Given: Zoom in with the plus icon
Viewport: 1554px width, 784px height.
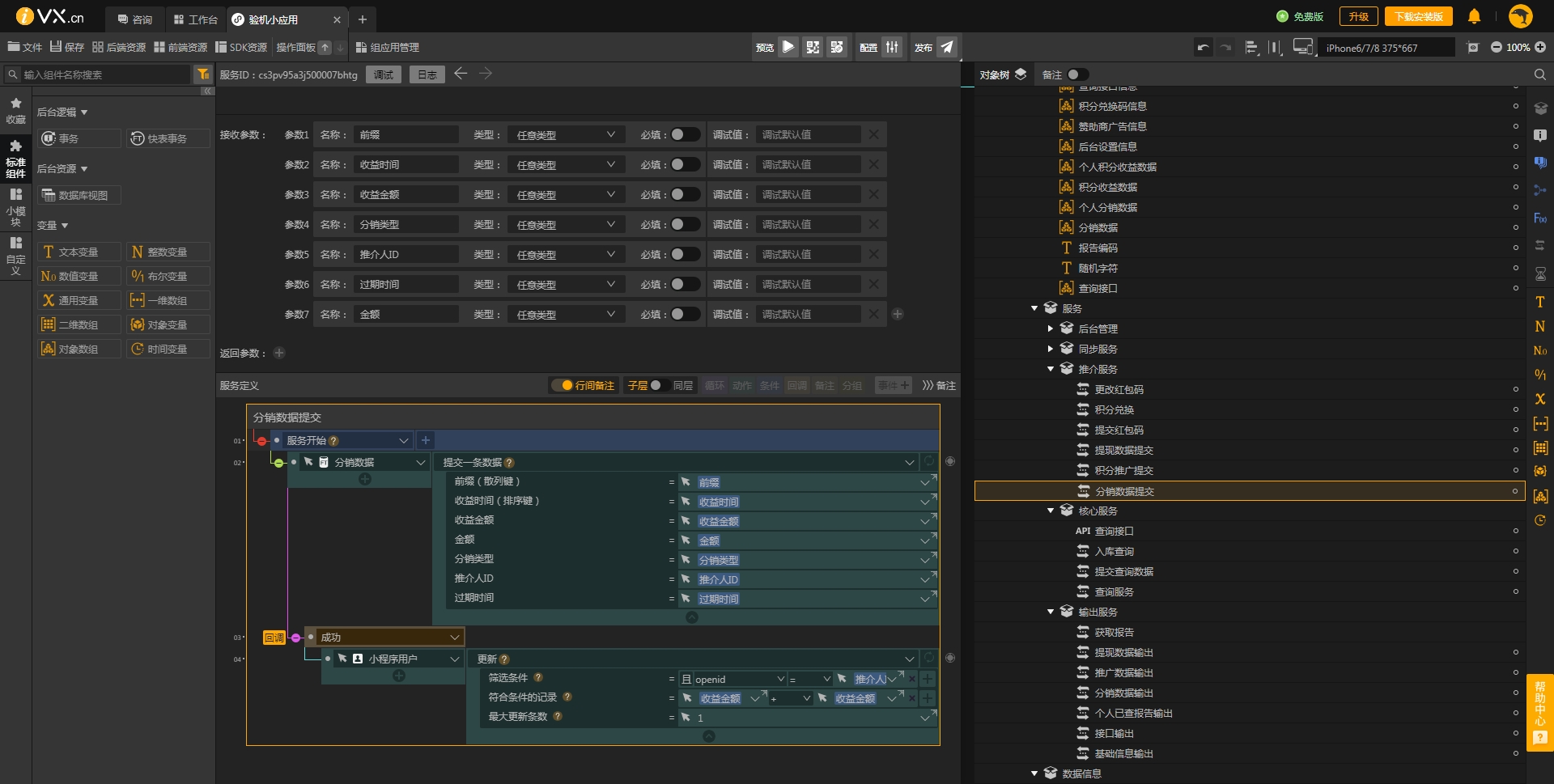Looking at the screenshot, I should 1540,48.
